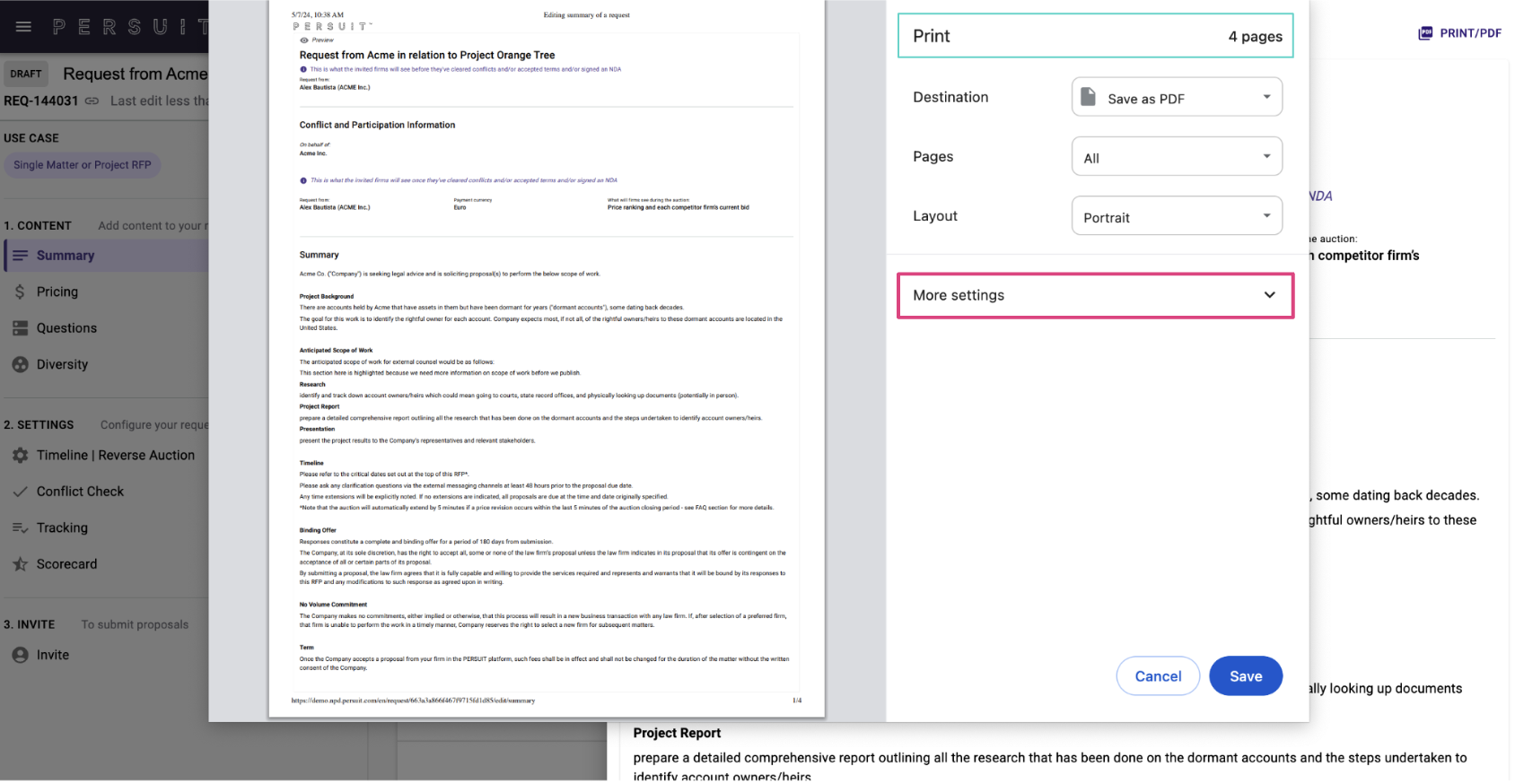Click the PRINT/PDF button
The image size is (1515, 784).
point(1459,33)
